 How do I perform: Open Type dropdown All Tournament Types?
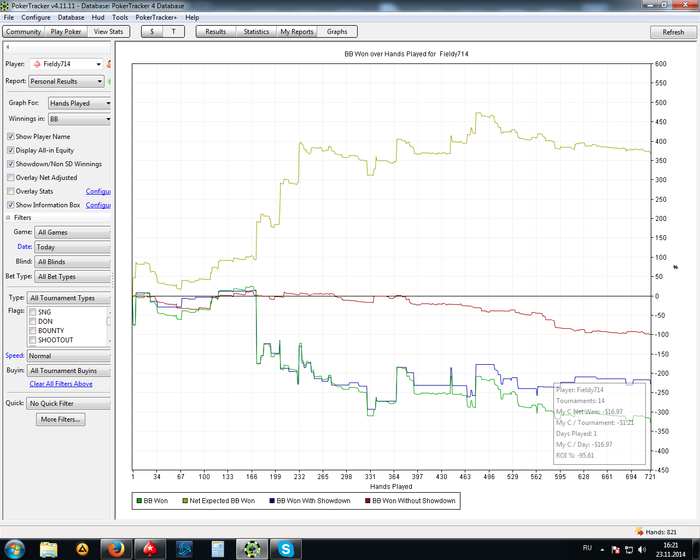(x=69, y=298)
